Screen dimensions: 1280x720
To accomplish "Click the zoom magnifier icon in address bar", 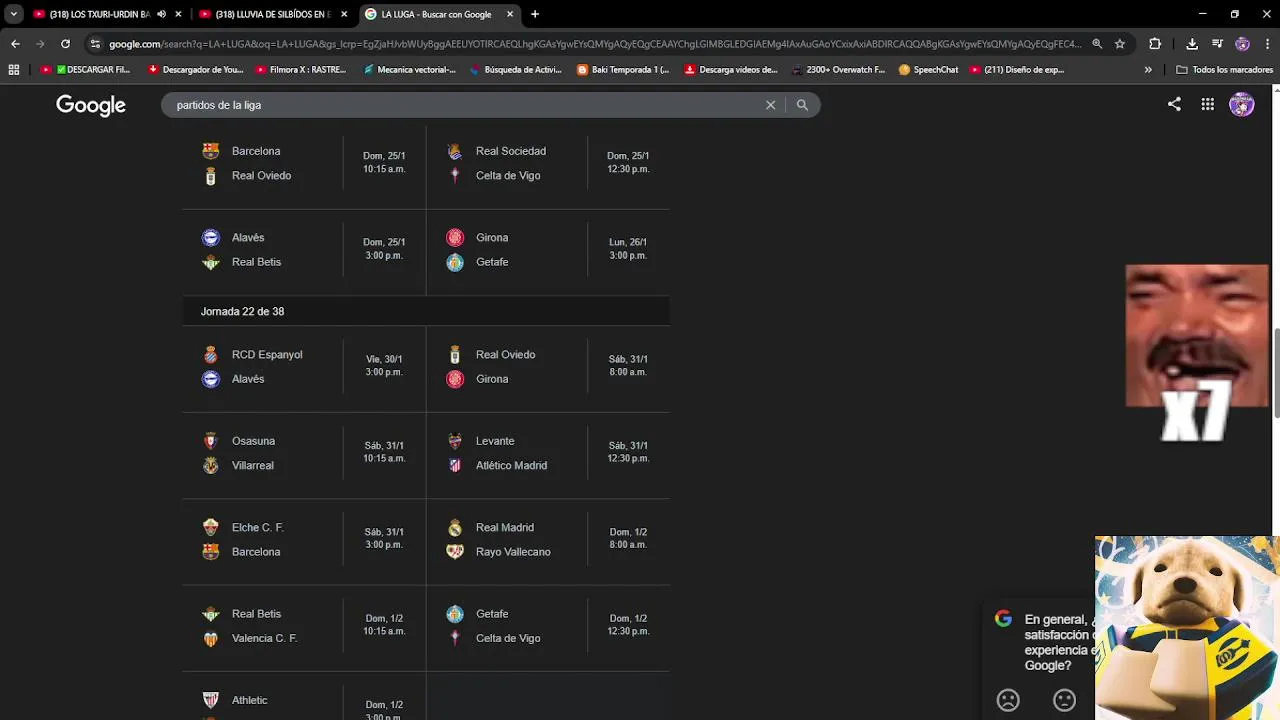I will pyautogui.click(x=1097, y=44).
